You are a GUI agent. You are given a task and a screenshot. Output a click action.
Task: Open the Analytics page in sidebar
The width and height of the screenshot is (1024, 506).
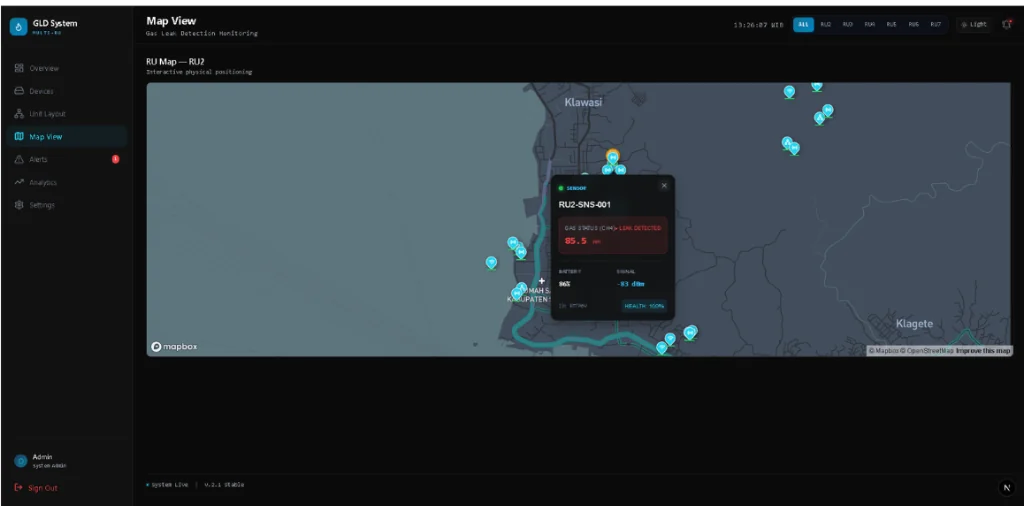65,182
